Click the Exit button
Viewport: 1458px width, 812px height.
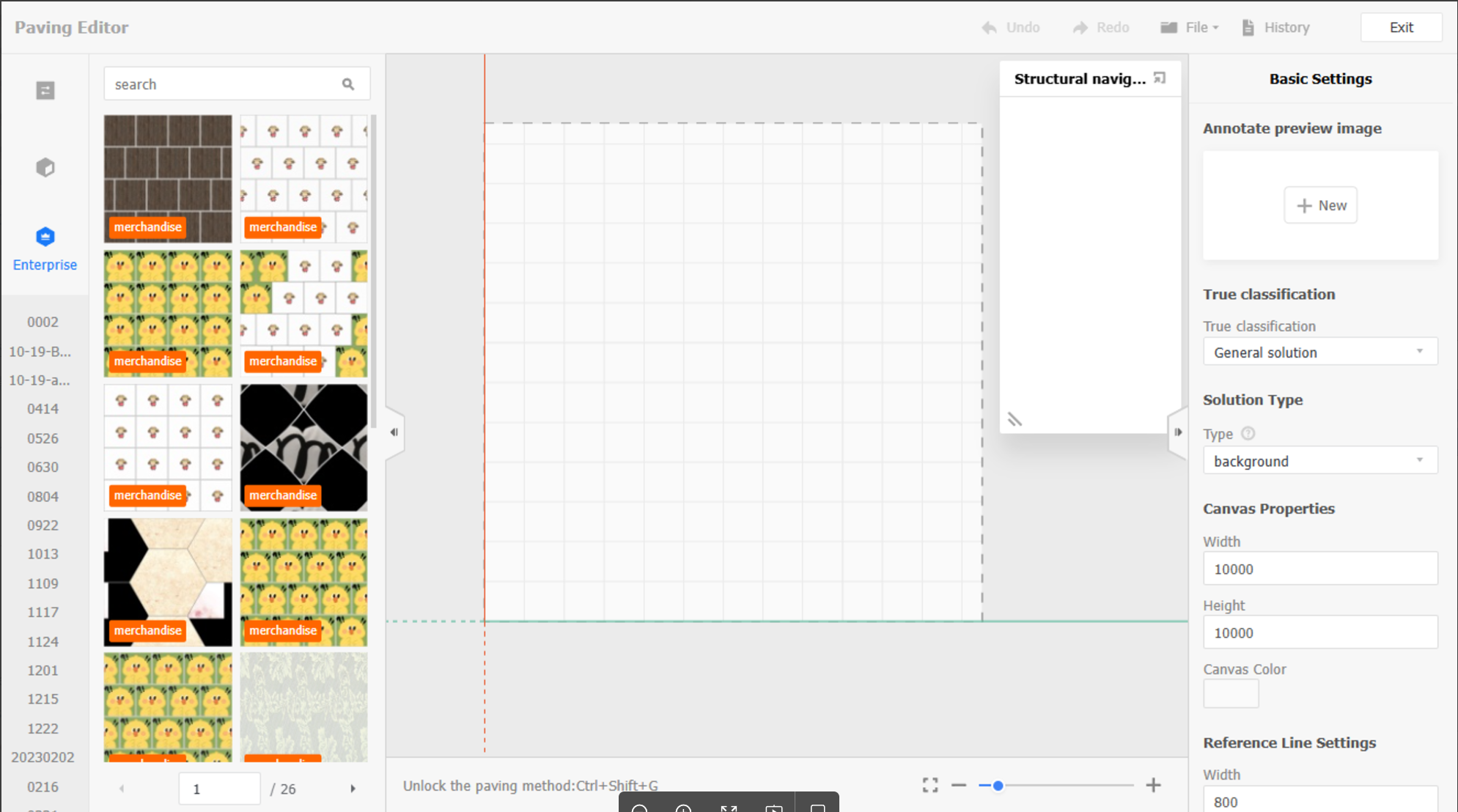(1401, 27)
